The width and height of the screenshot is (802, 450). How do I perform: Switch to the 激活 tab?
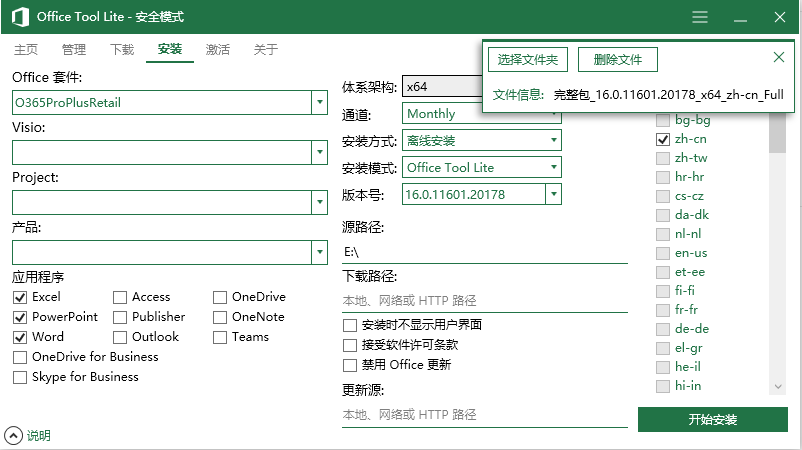[218, 49]
